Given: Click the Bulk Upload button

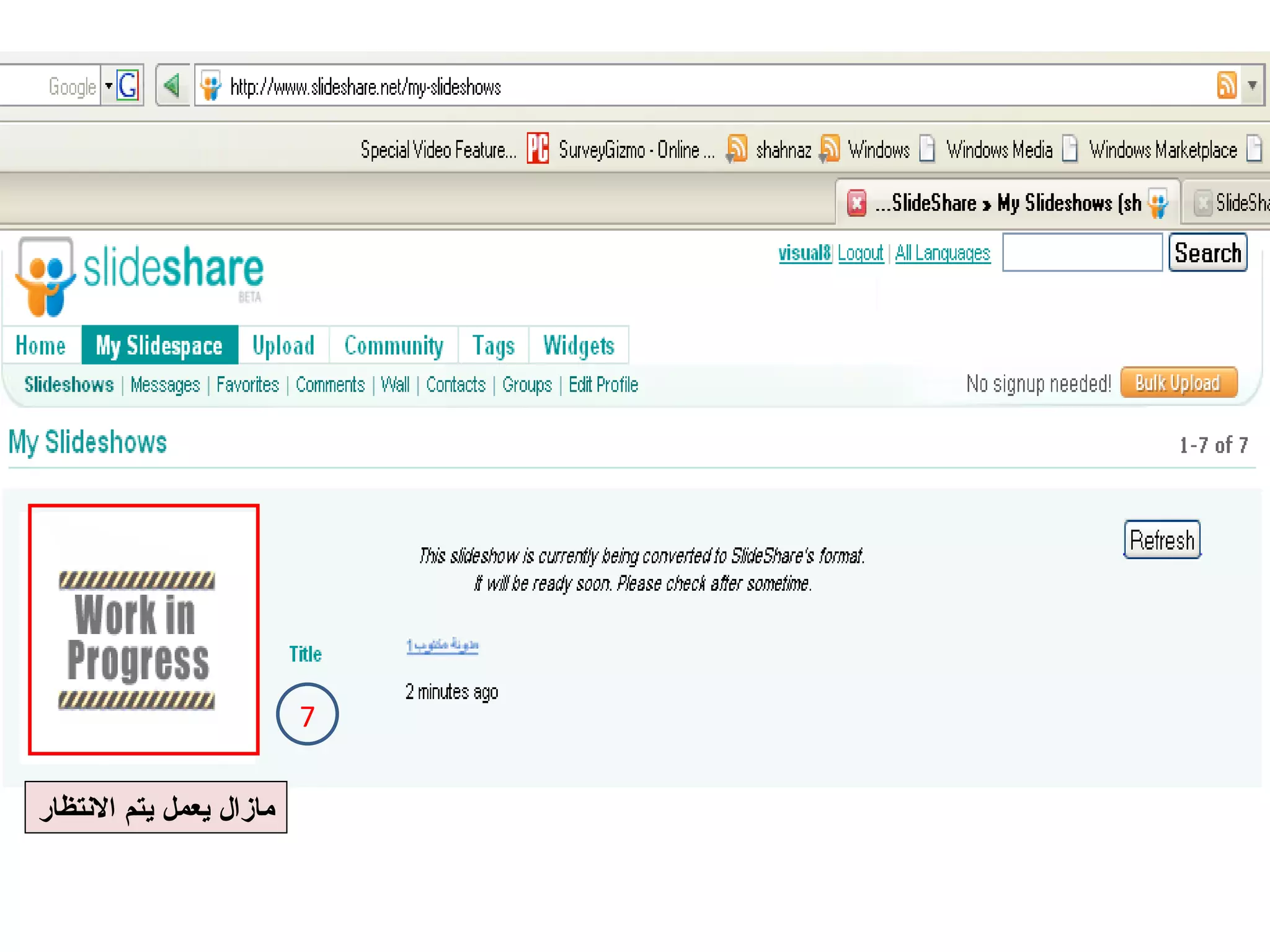Looking at the screenshot, I should click(1178, 383).
